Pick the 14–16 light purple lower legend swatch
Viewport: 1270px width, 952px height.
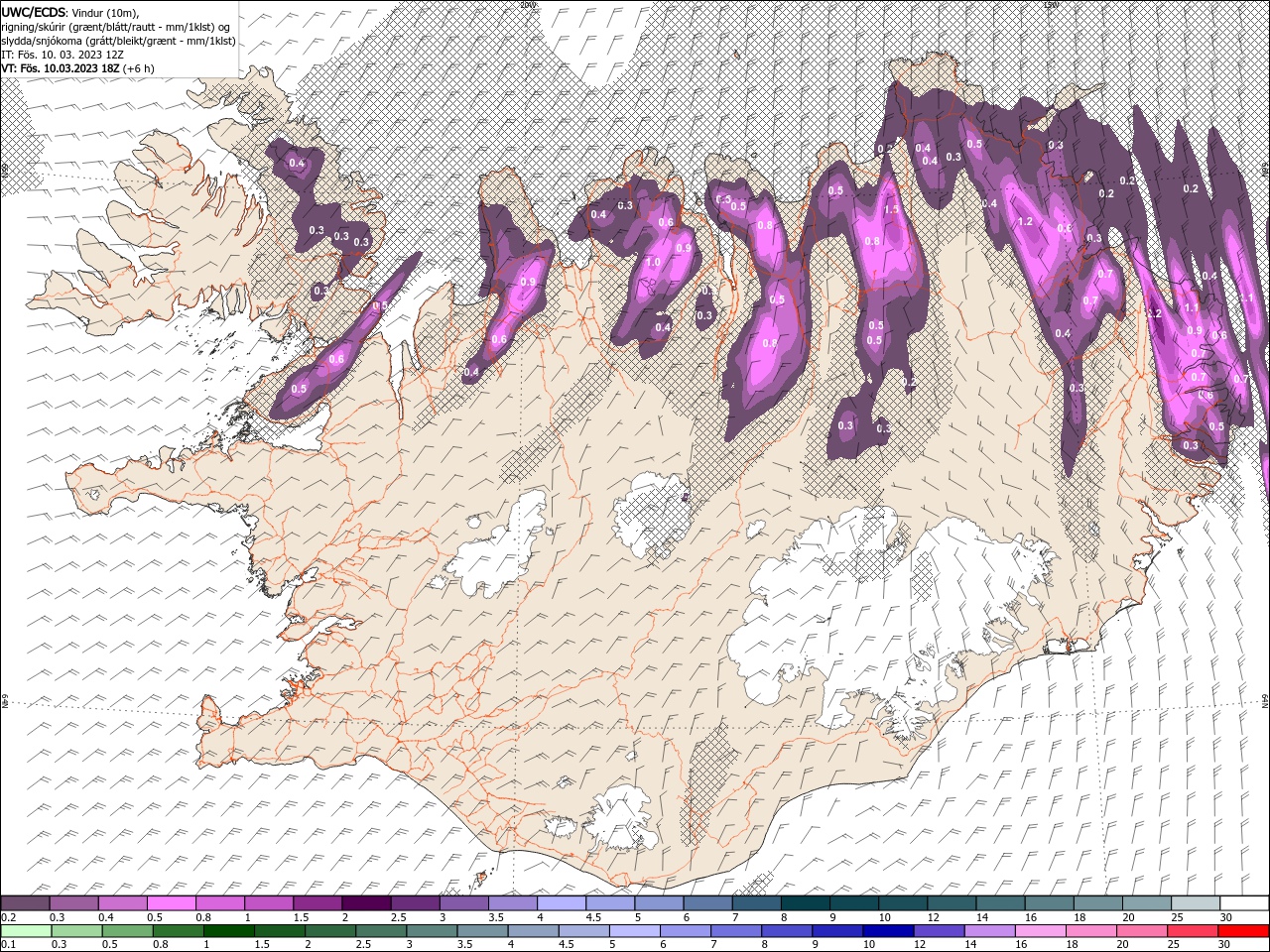(x=989, y=931)
